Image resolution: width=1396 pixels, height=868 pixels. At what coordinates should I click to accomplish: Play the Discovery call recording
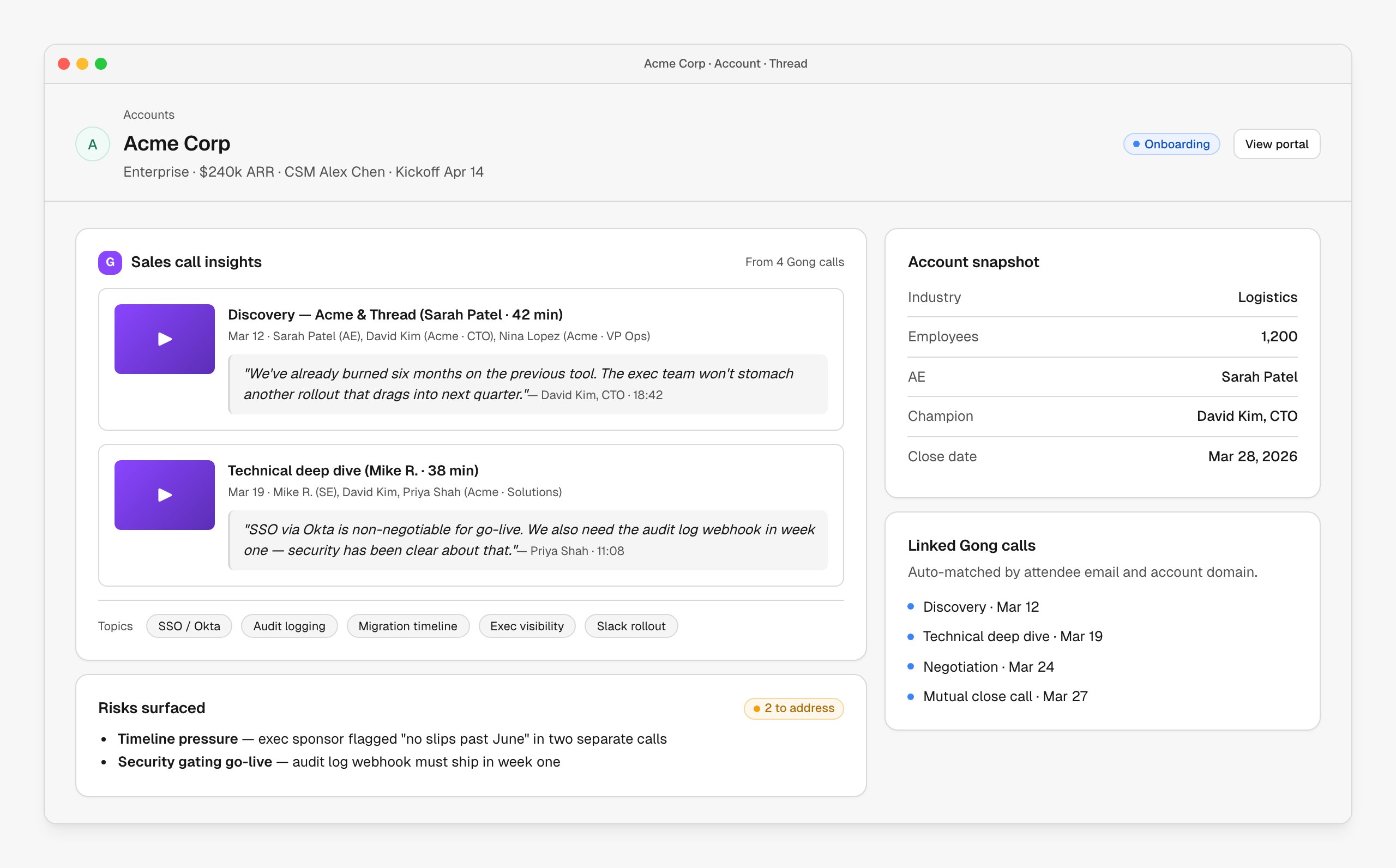pos(164,339)
